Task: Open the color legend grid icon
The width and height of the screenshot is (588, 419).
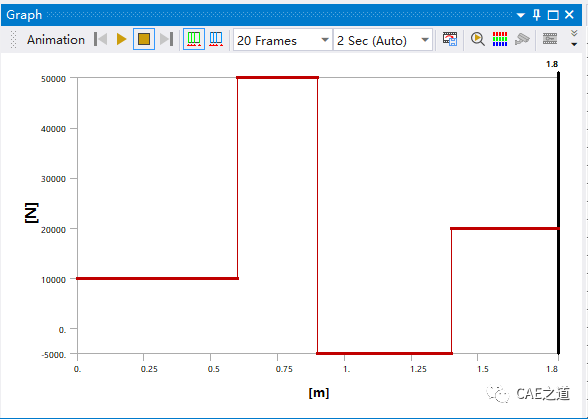Action: point(500,39)
